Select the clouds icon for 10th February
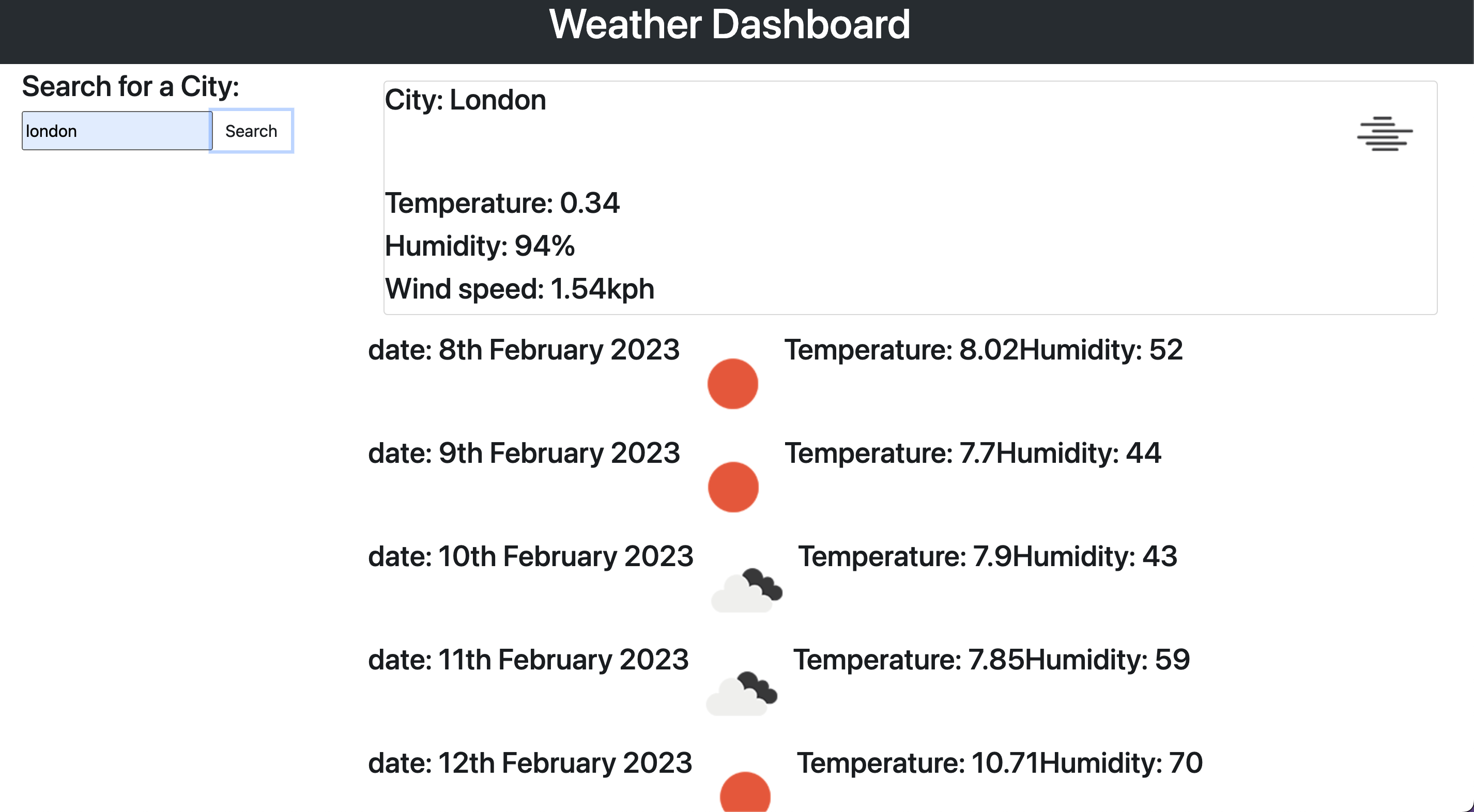 (747, 589)
